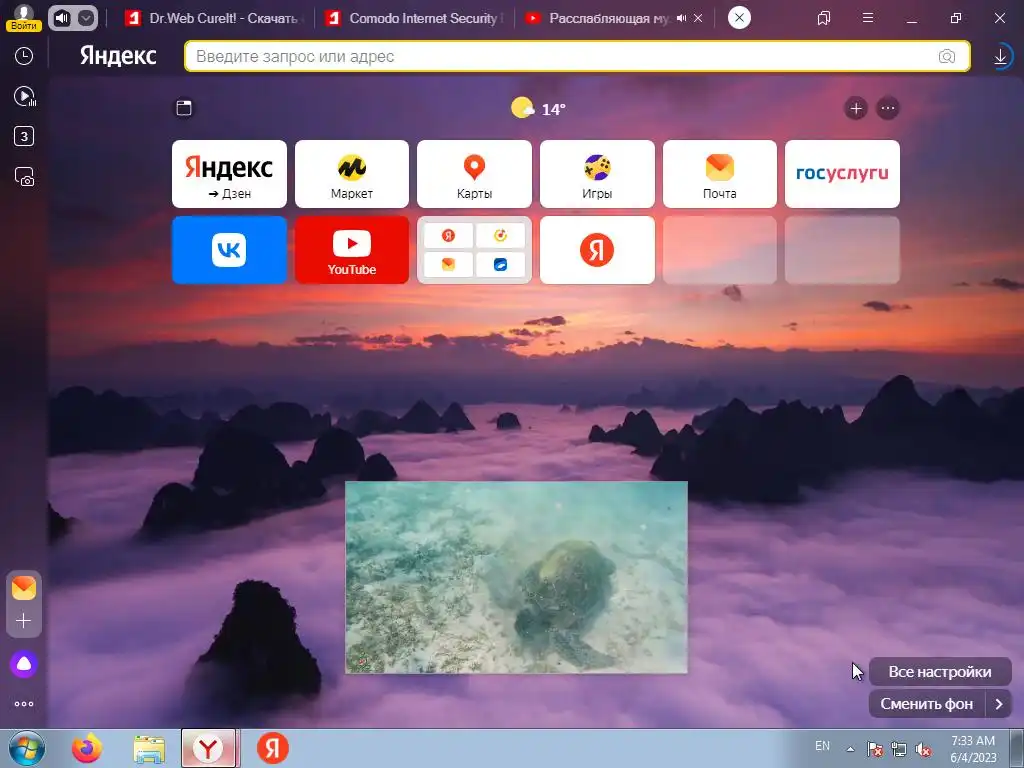The width and height of the screenshot is (1024, 768).
Task: Open screenshot capture tool in sidebar
Action: (x=24, y=177)
